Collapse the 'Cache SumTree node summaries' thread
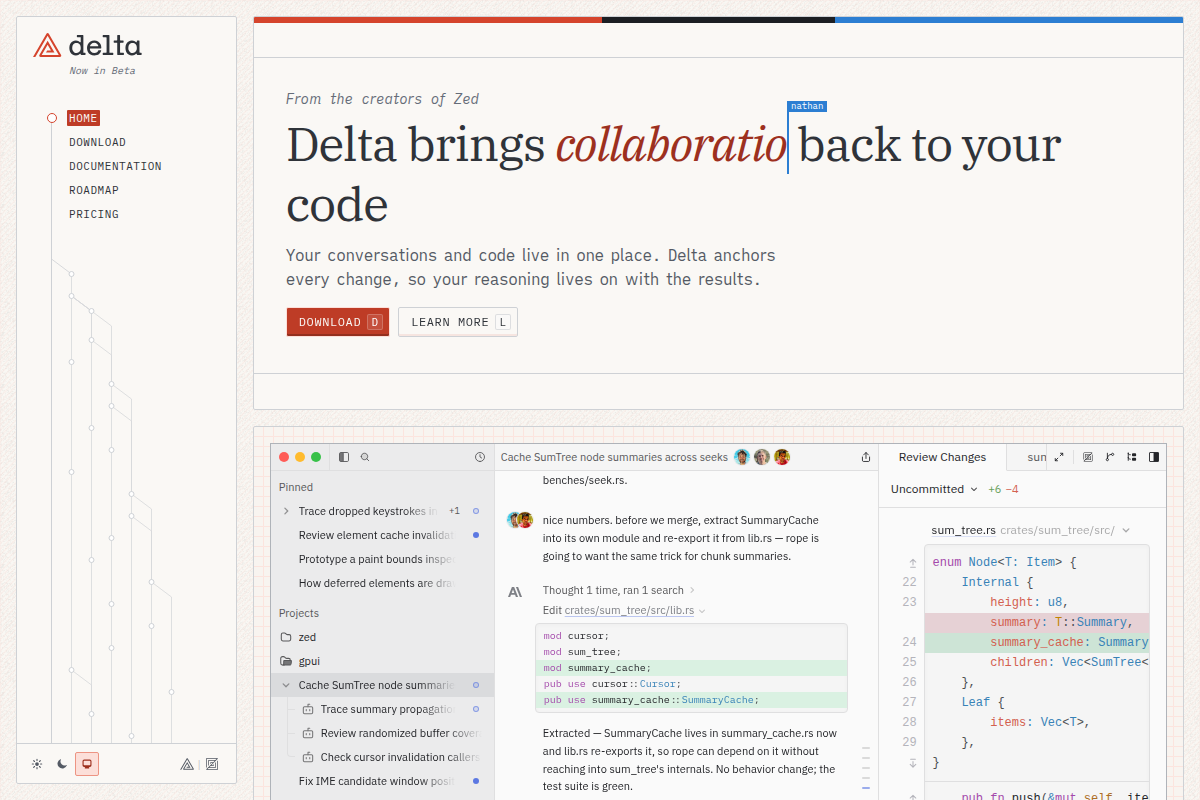 click(x=287, y=685)
